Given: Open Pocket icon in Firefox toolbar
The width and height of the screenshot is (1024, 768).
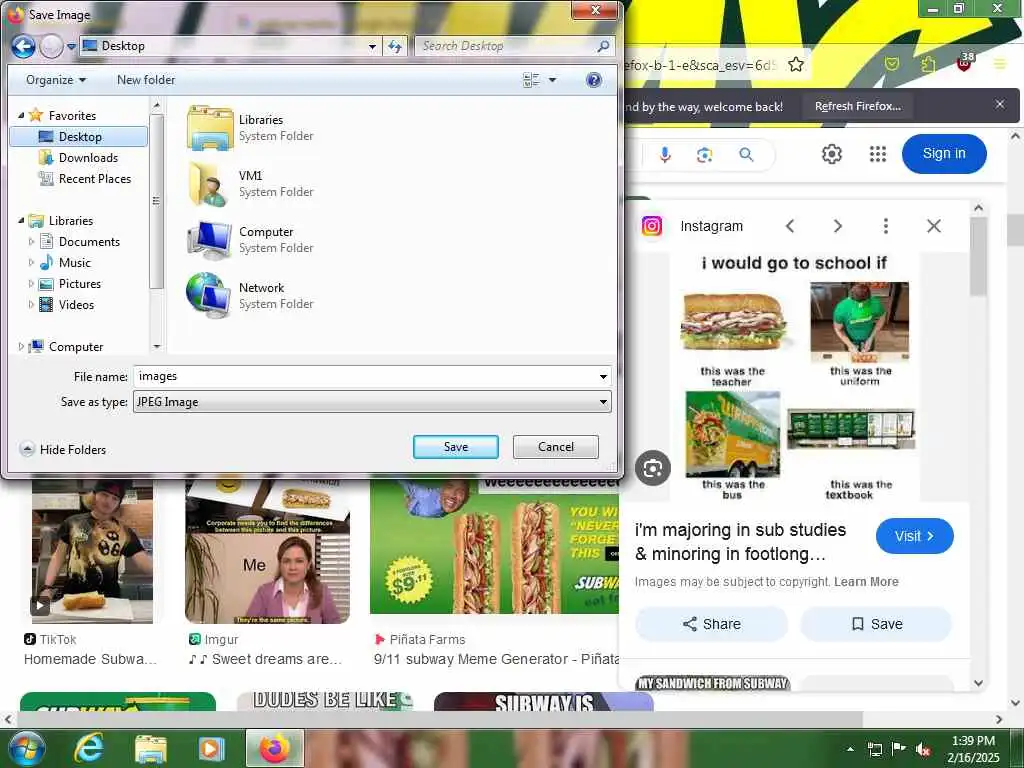Looking at the screenshot, I should 891,64.
